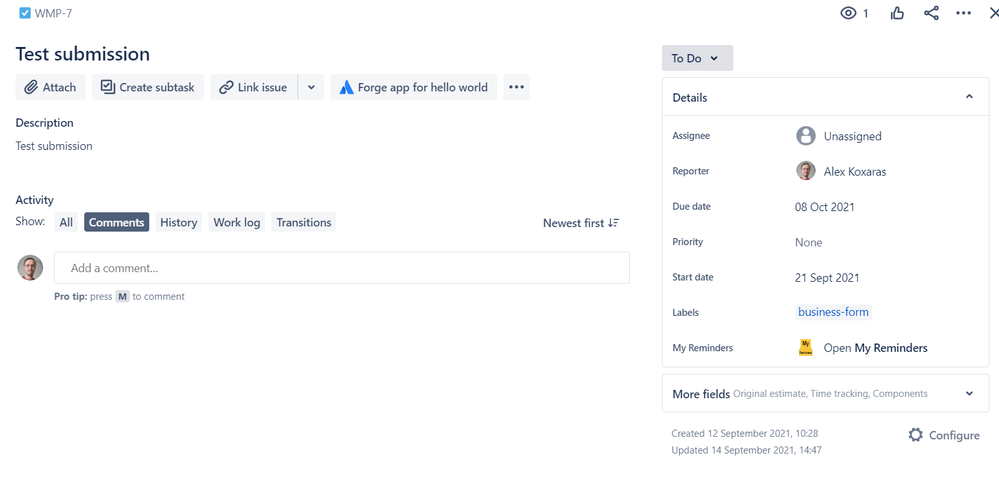This screenshot has width=999, height=478.
Task: Edit the due date 08 Oct 2021
Action: point(824,207)
